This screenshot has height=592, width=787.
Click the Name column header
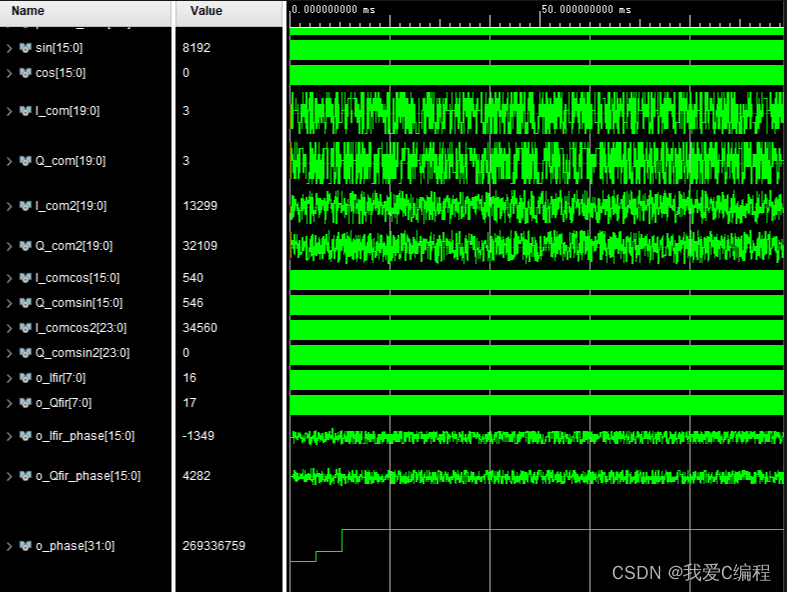click(x=28, y=11)
